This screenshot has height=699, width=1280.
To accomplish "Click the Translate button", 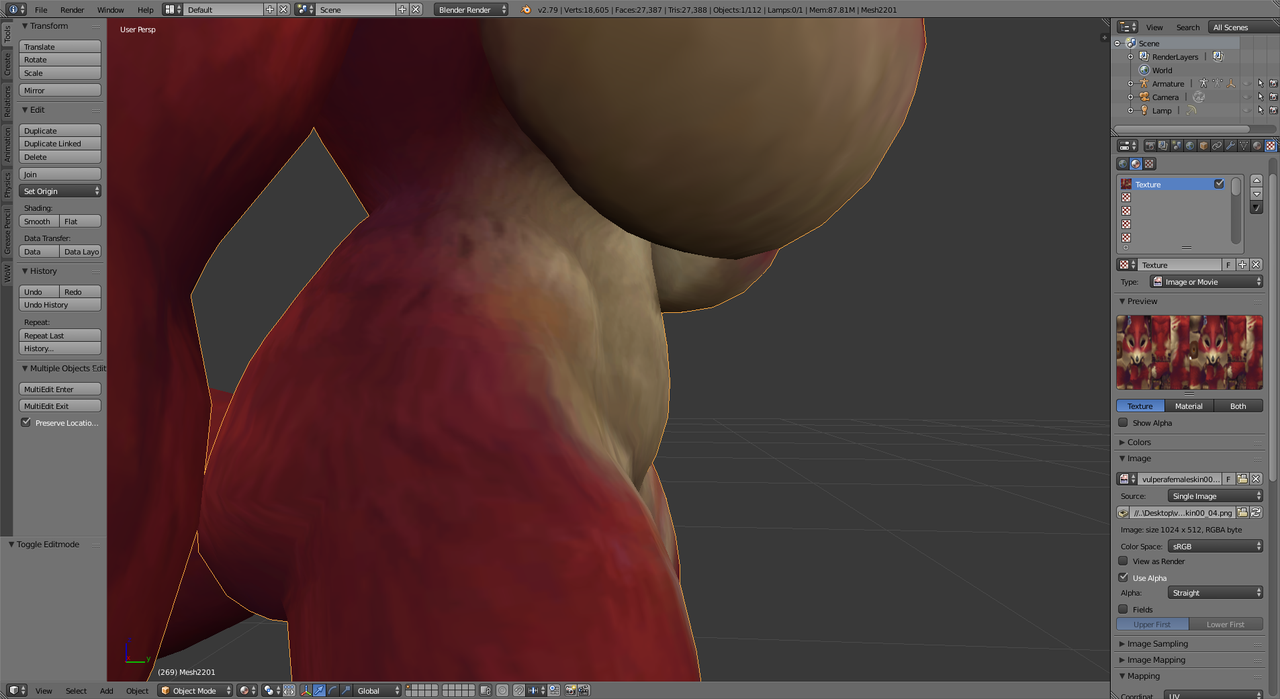I will [x=61, y=47].
